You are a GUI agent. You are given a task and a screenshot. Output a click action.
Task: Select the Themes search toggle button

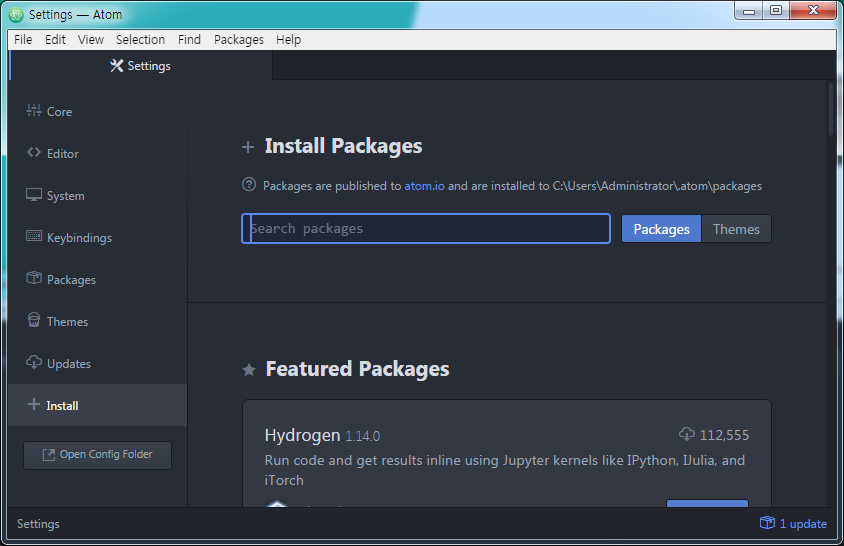736,229
